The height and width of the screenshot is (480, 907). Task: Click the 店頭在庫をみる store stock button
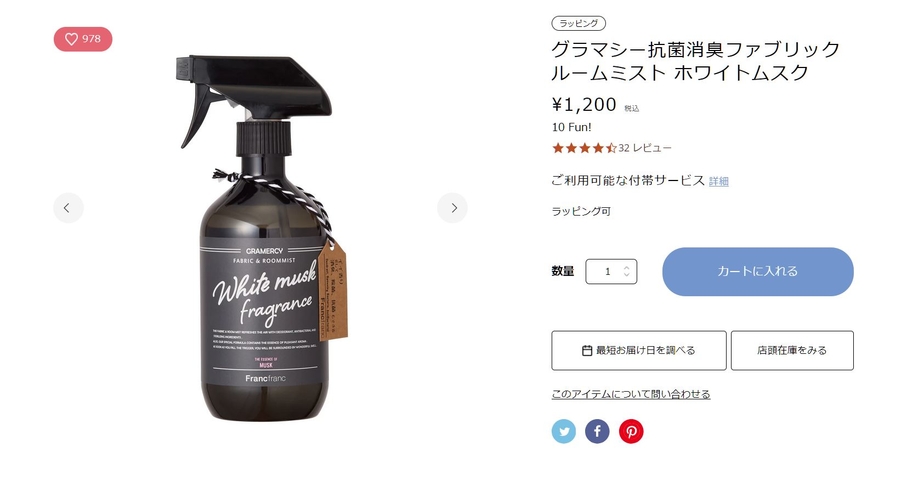point(792,350)
